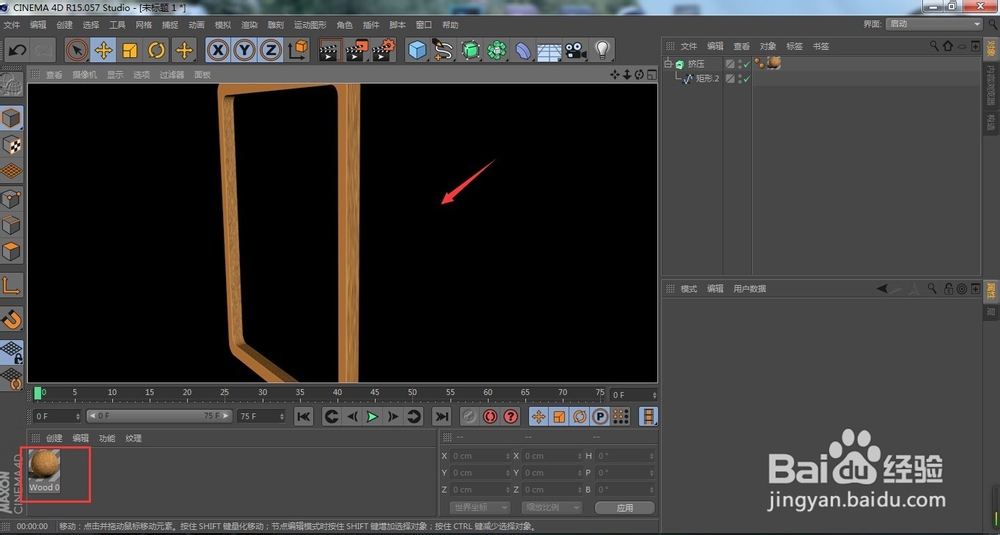Click the record active objects button
This screenshot has height=535, width=1000.
pyautogui.click(x=469, y=416)
